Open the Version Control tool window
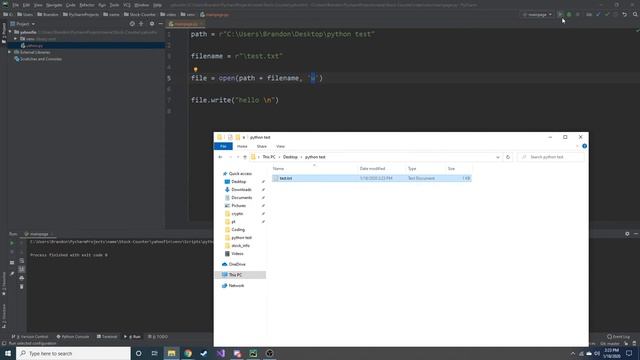640x360 pixels. pyautogui.click(x=30, y=337)
